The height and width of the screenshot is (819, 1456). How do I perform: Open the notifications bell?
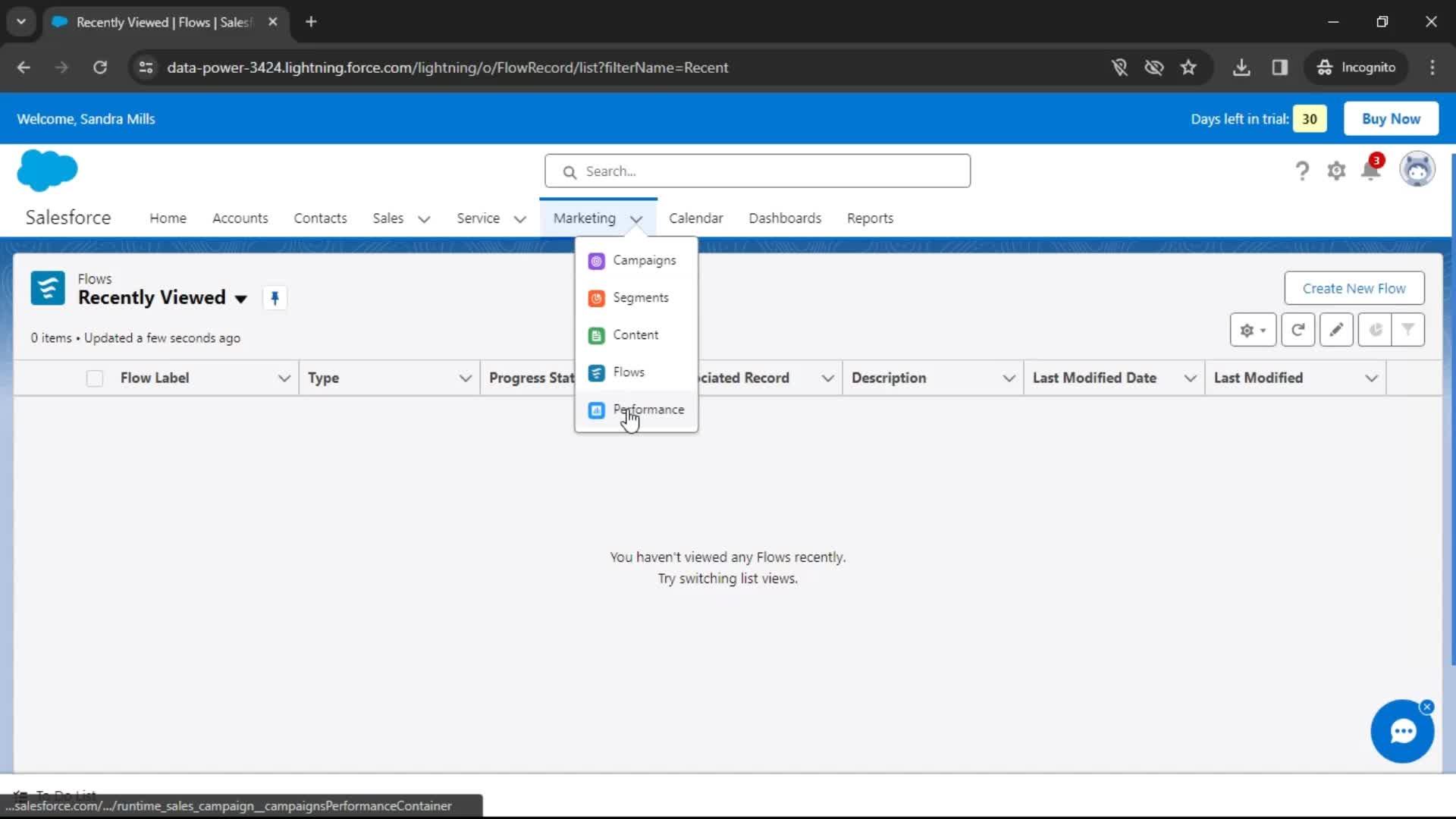point(1371,168)
